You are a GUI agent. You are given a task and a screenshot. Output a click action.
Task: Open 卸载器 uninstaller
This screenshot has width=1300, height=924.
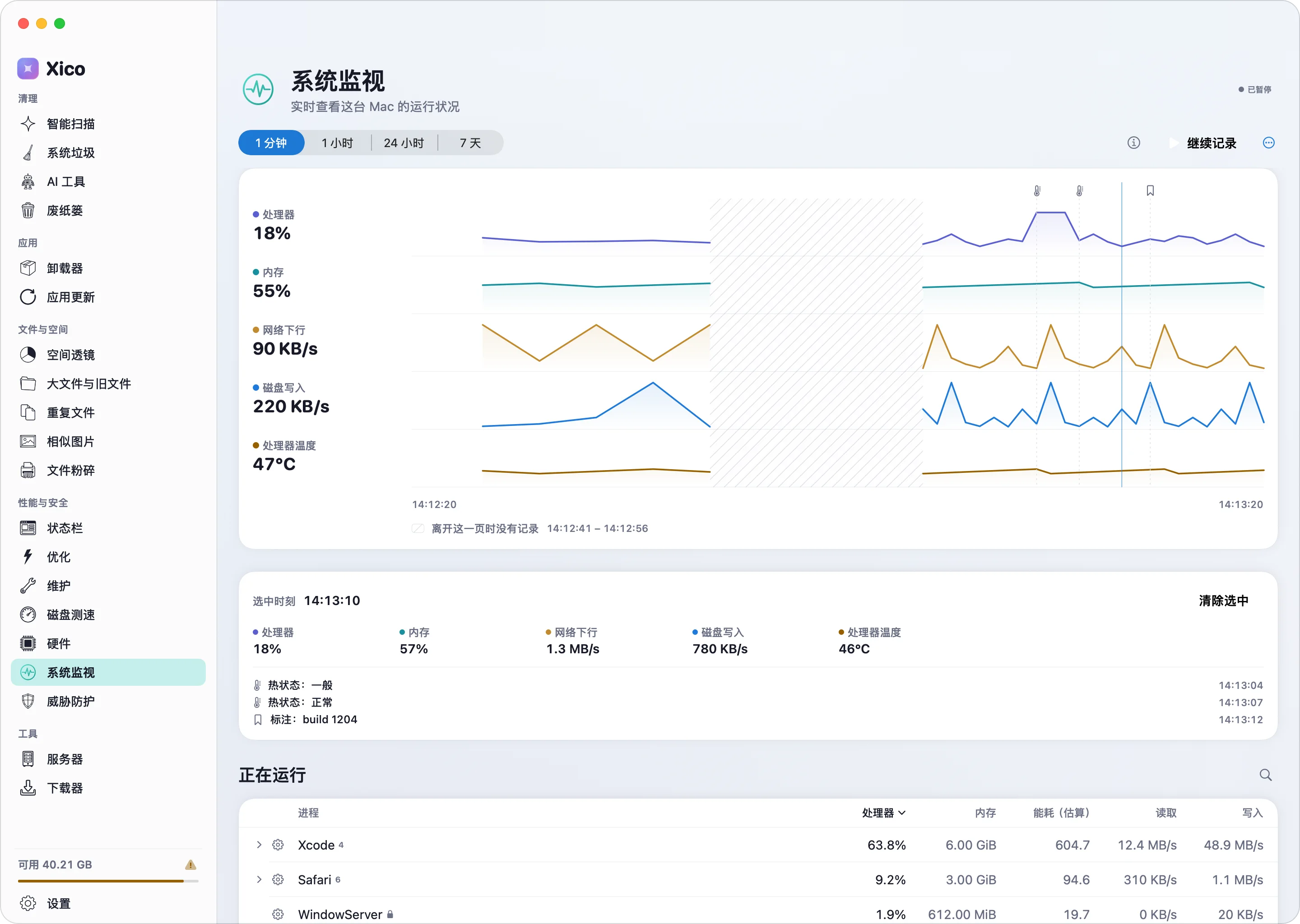click(x=108, y=268)
